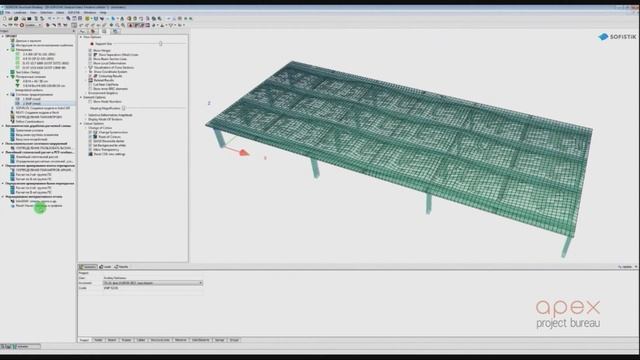Viewport: 640px width, 360px height.
Task: Collapse the General Options section
Action: click(x=81, y=98)
